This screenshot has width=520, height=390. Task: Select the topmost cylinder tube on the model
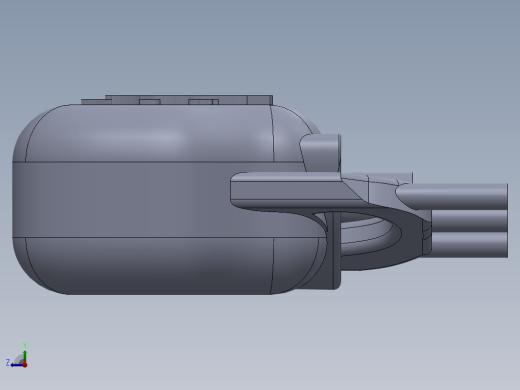(x=453, y=196)
